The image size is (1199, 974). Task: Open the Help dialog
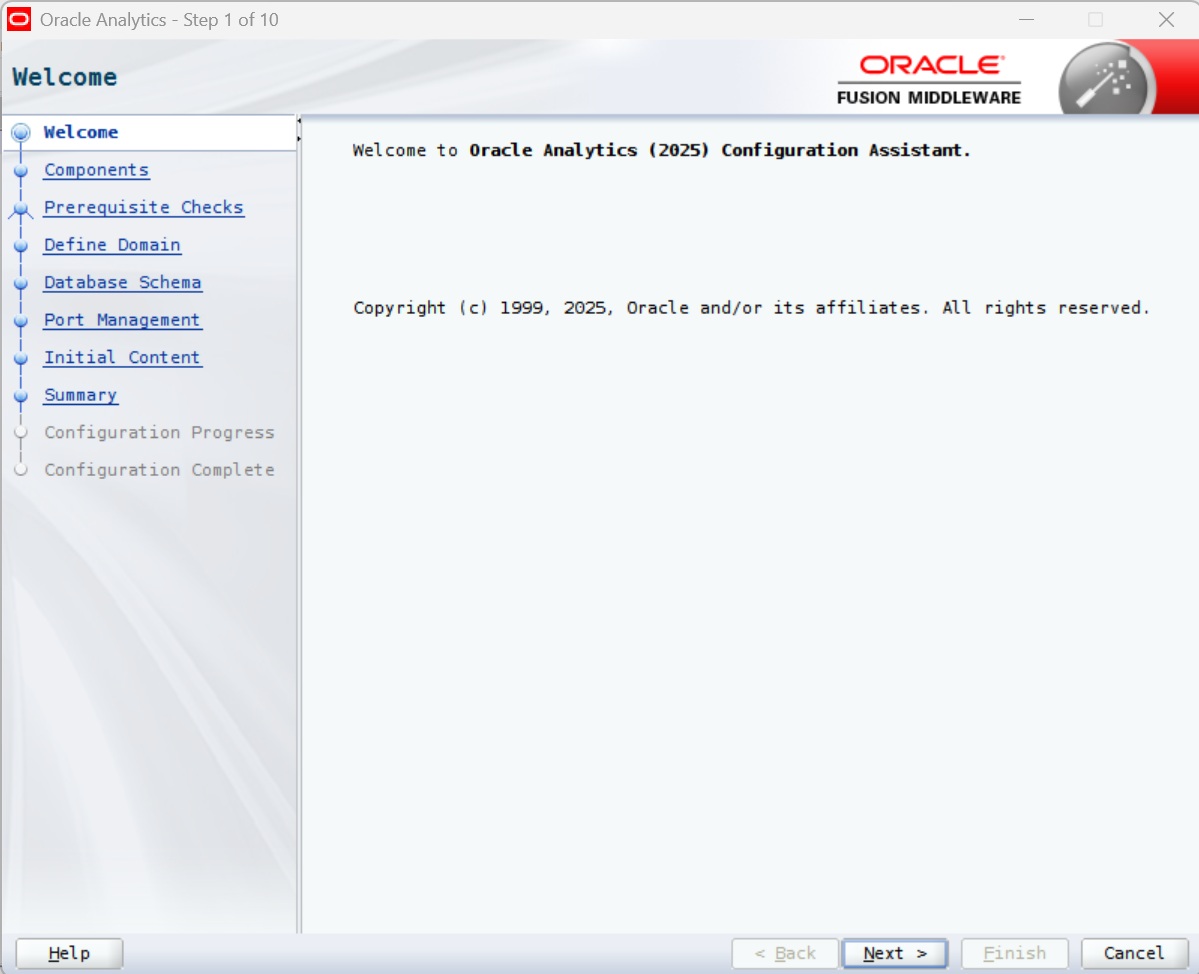click(69, 953)
